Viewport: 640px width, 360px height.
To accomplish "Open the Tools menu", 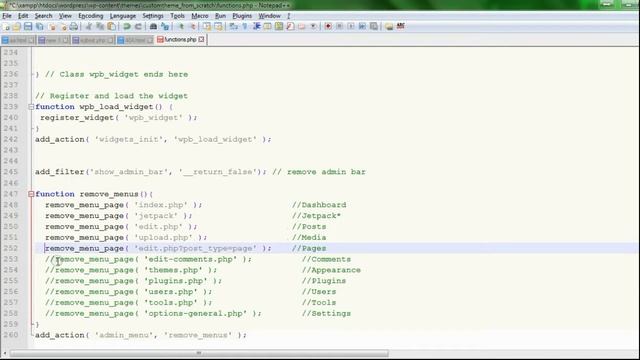I will tap(177, 16).
